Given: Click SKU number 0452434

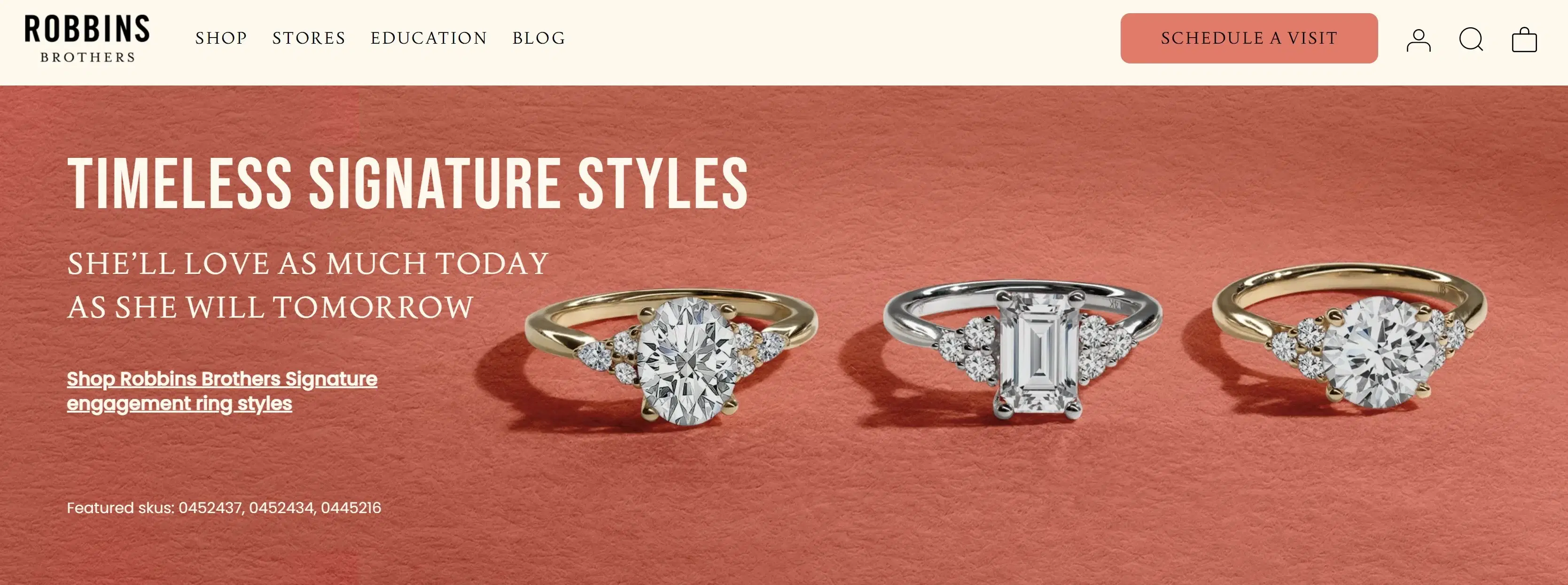Looking at the screenshot, I should (x=282, y=507).
